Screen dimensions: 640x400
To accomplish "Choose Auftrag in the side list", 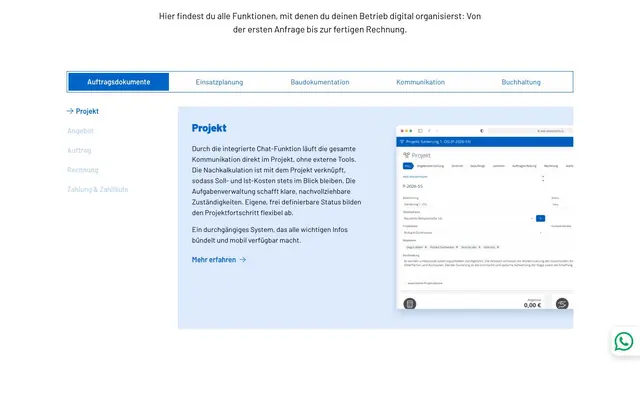I will pyautogui.click(x=79, y=150).
